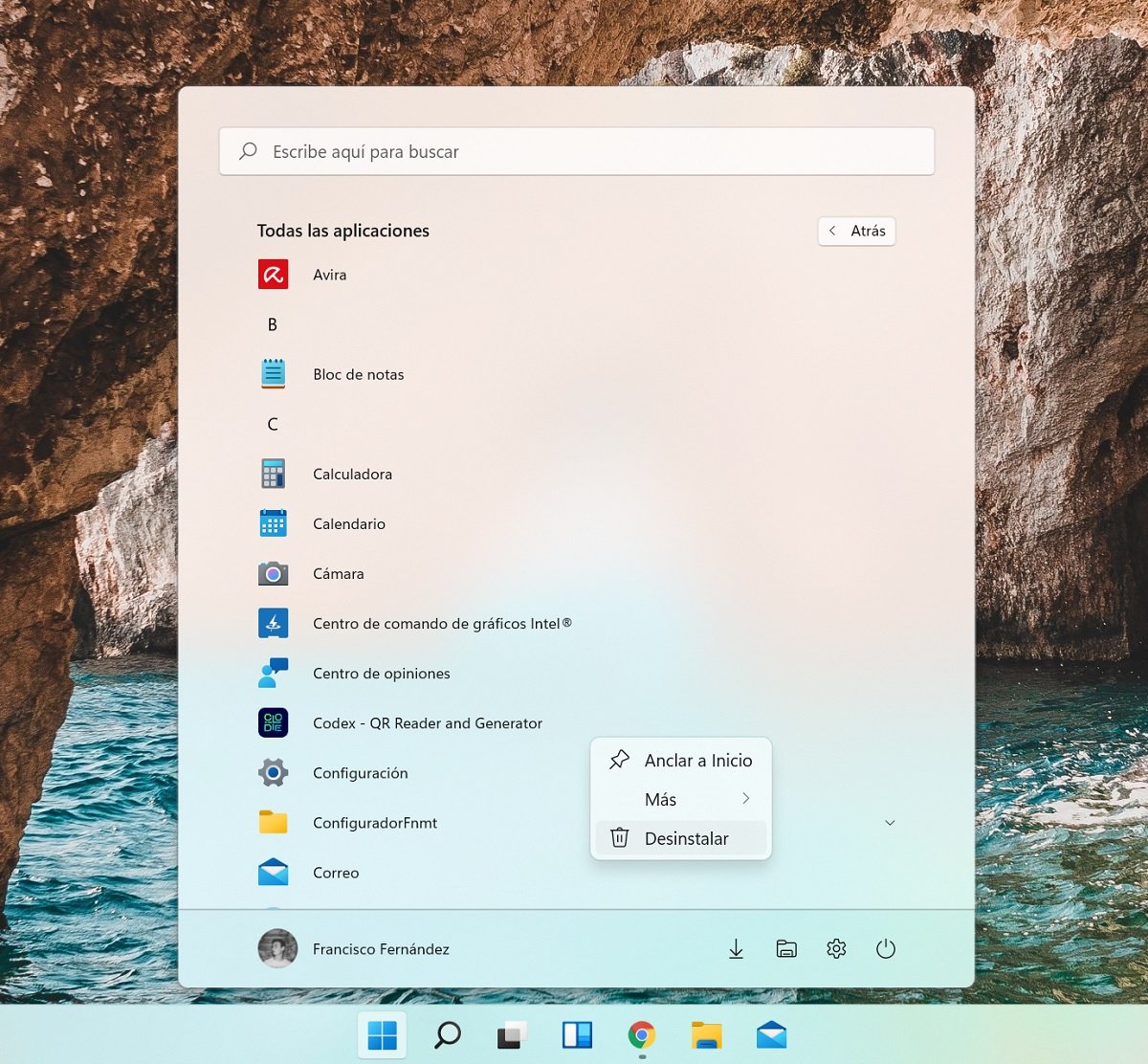Launch Codex - QR Reader and Generator
Image resolution: width=1148 pixels, height=1064 pixels.
427,723
